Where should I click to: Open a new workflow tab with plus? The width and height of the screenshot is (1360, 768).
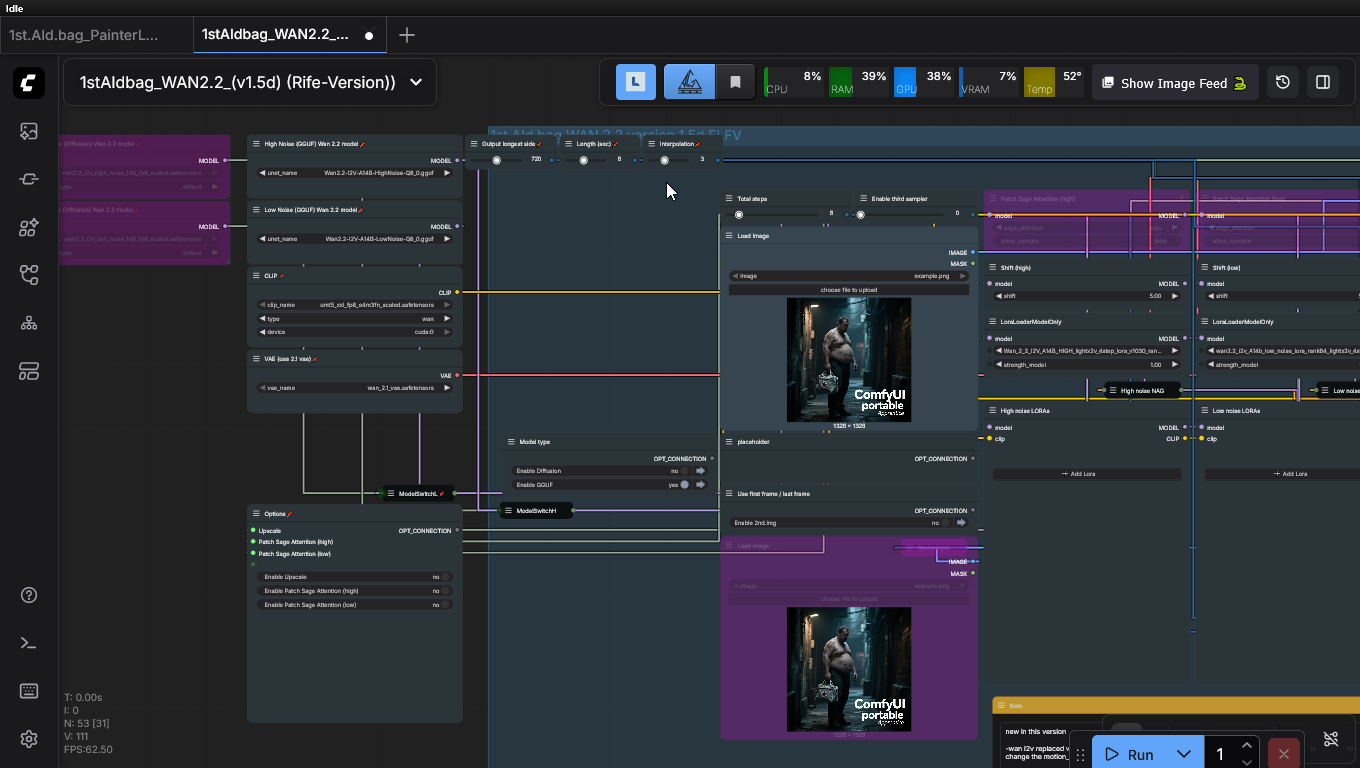406,35
